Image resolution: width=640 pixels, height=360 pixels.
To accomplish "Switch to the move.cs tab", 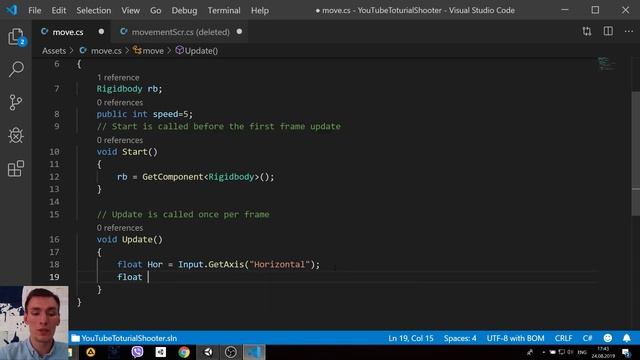I will point(68,32).
